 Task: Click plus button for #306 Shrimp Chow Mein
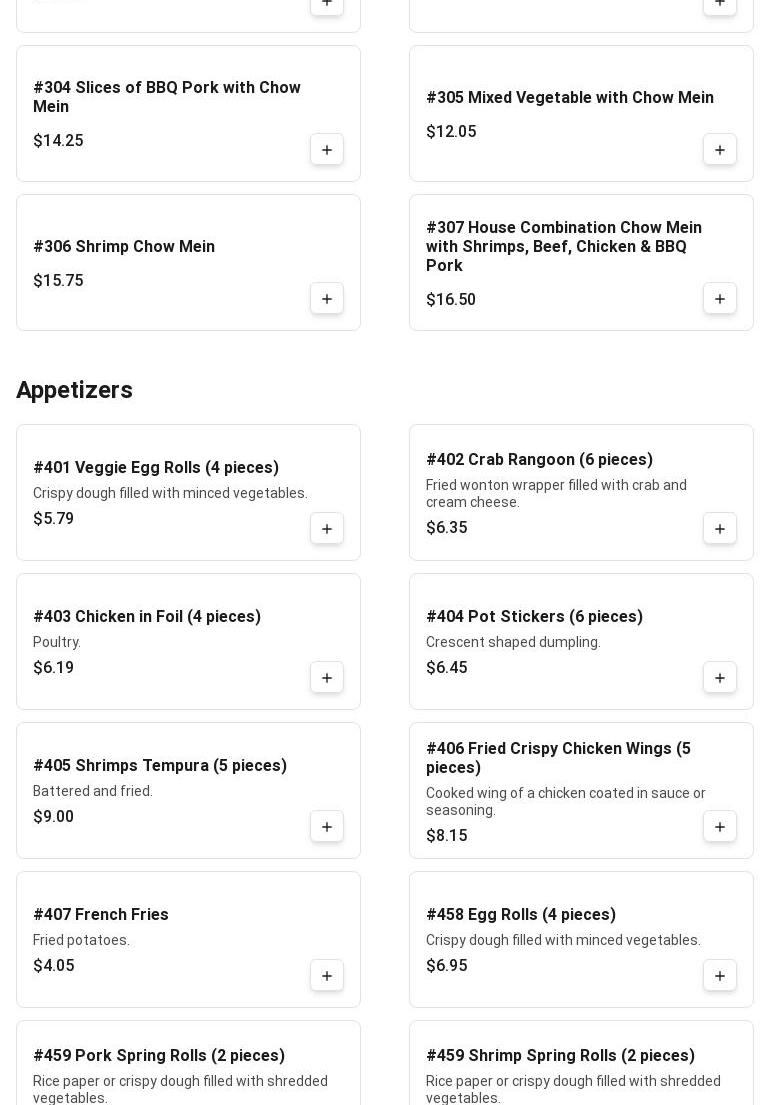(x=327, y=299)
